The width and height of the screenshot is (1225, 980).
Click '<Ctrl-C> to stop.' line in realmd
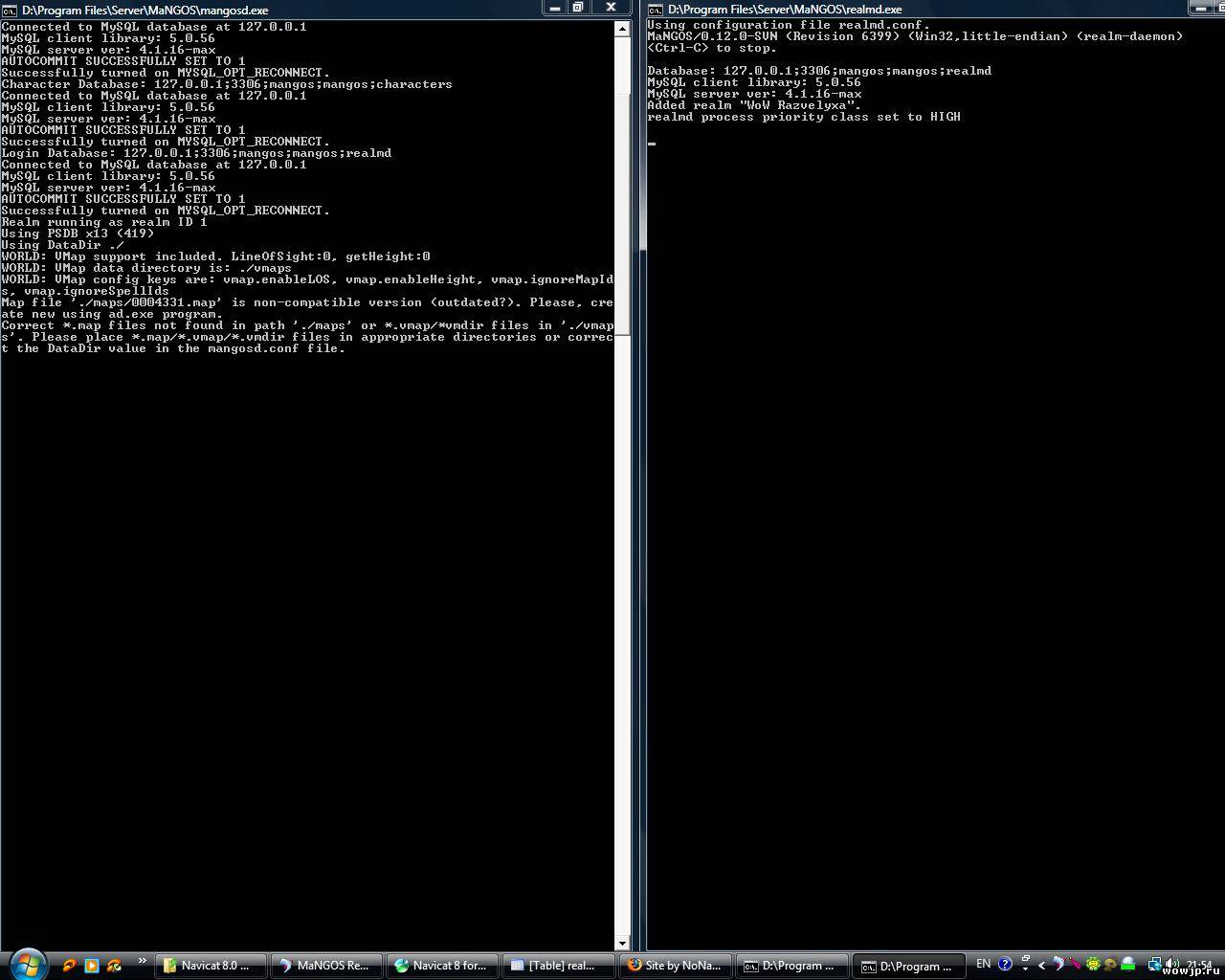[712, 48]
